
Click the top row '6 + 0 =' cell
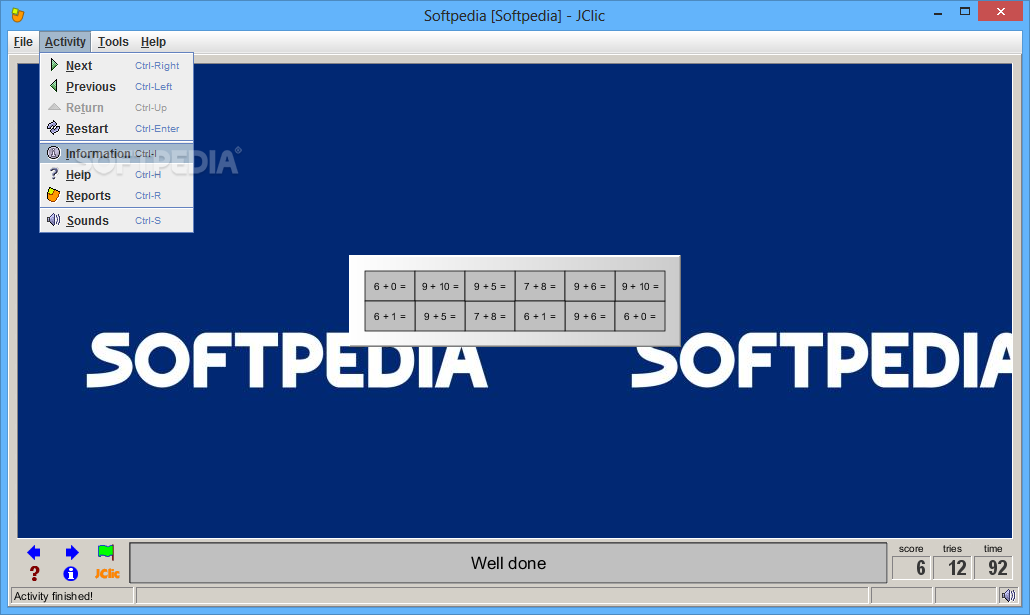pos(390,286)
